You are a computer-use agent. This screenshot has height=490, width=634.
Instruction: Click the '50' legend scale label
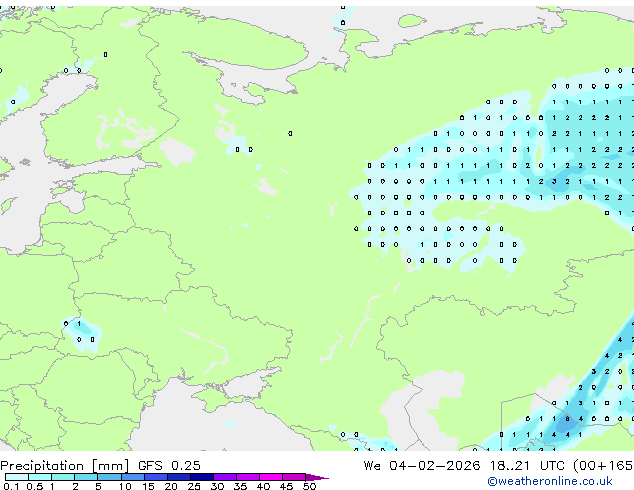coord(309,486)
